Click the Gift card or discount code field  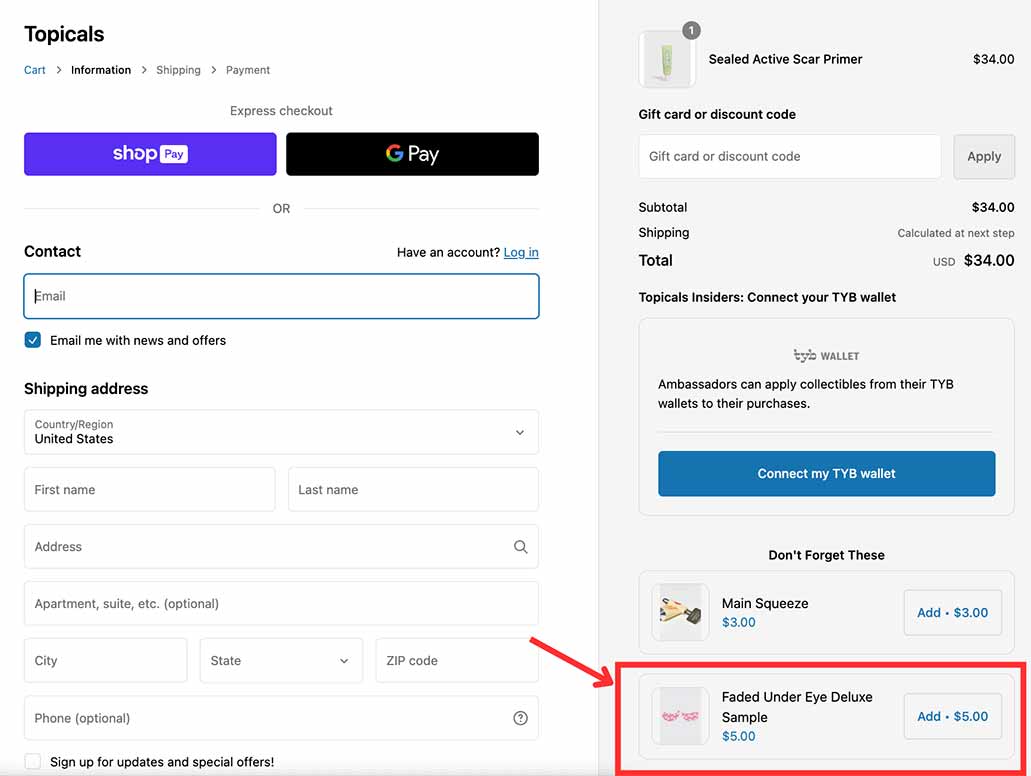[790, 157]
